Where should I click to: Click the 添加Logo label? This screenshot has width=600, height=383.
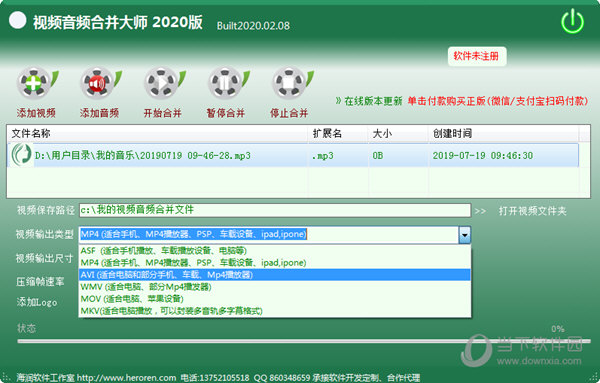(37, 302)
